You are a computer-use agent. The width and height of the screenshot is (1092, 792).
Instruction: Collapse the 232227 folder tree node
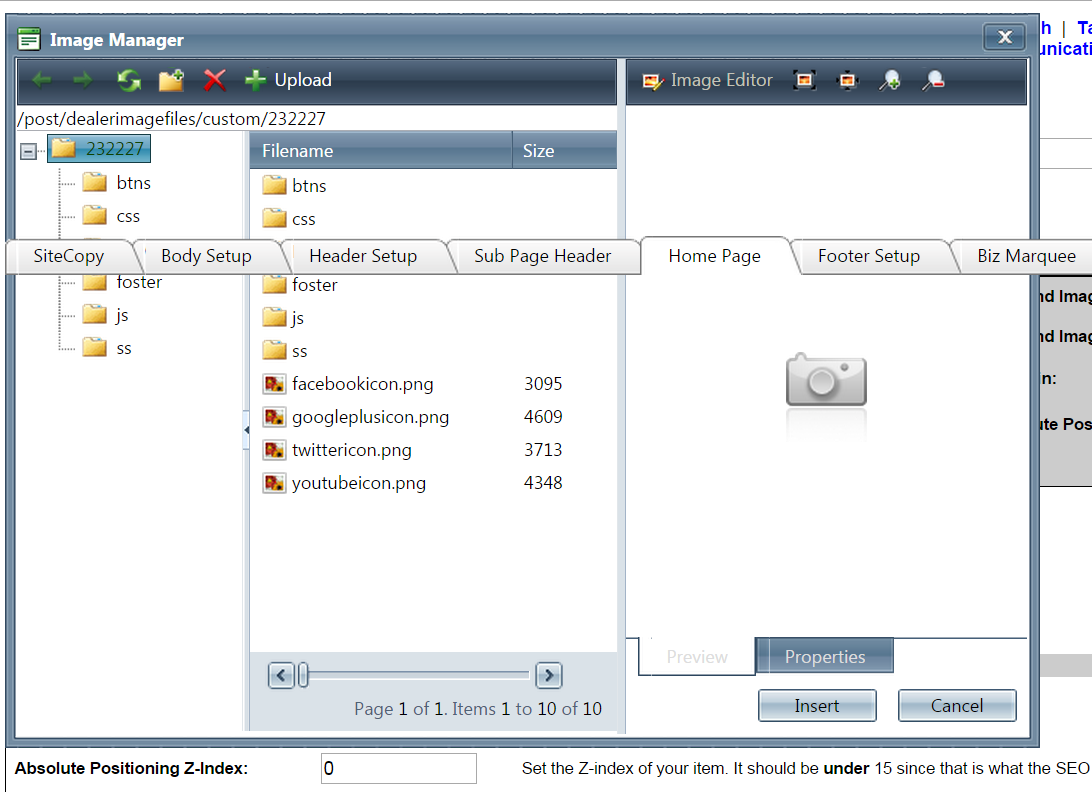(x=28, y=151)
